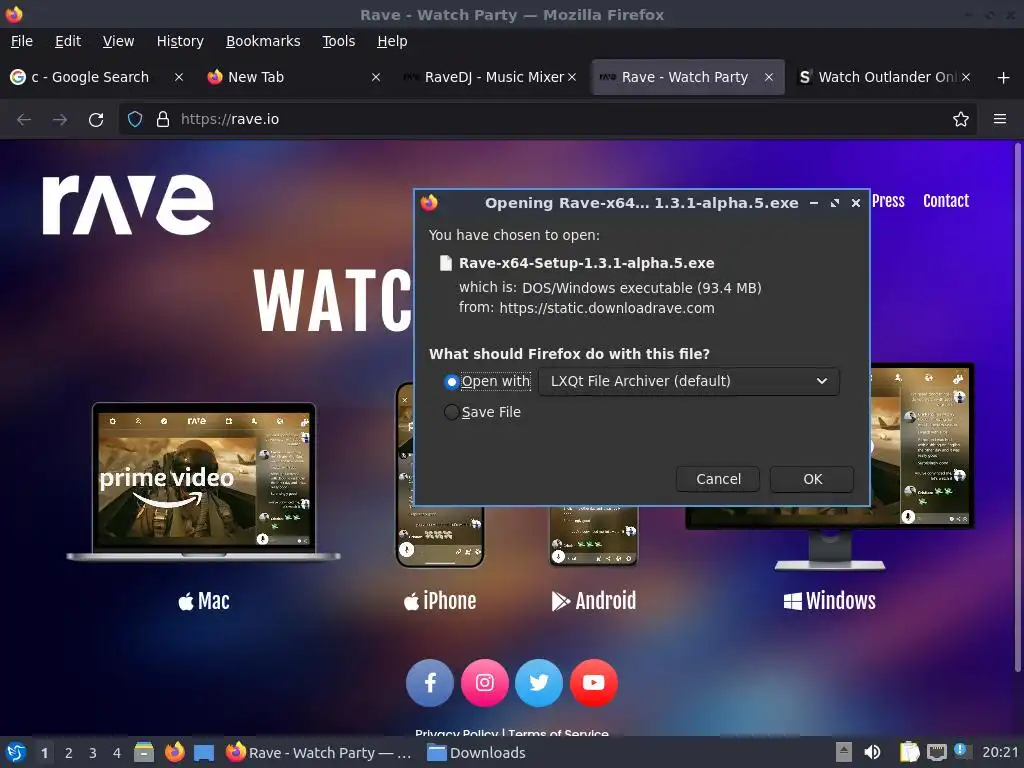Reload the rave.io page
This screenshot has width=1024, height=768.
(96, 120)
